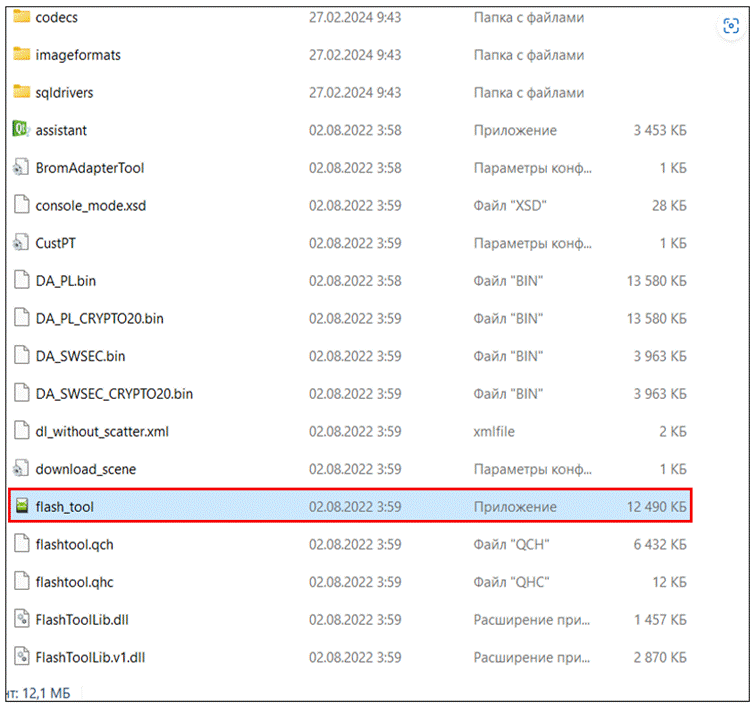This screenshot has width=756, height=710.
Task: Select the console_mode.xsd file name
Action: pyautogui.click(x=91, y=206)
